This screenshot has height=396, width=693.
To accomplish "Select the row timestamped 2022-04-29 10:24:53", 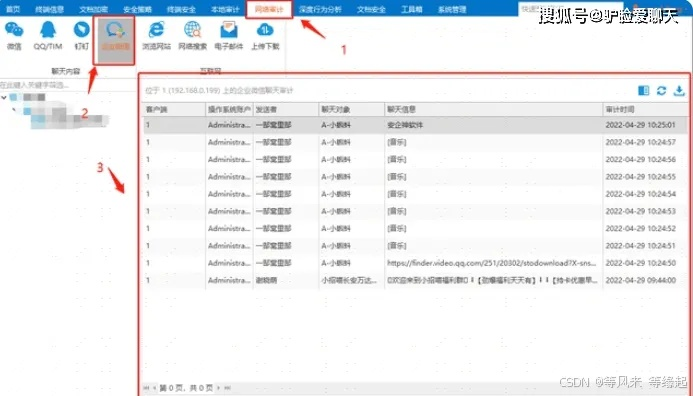I will tap(415, 211).
